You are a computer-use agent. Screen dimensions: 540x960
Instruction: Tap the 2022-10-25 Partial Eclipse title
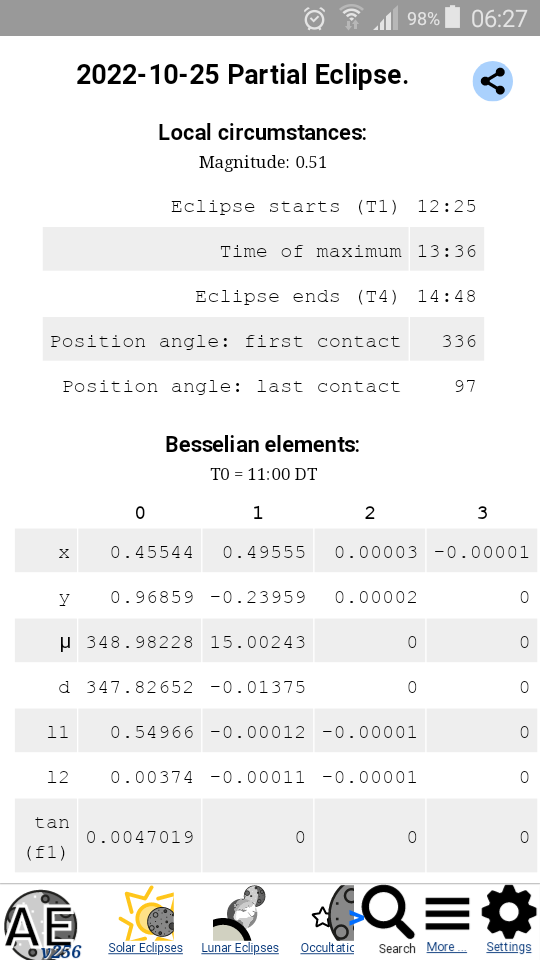click(242, 75)
